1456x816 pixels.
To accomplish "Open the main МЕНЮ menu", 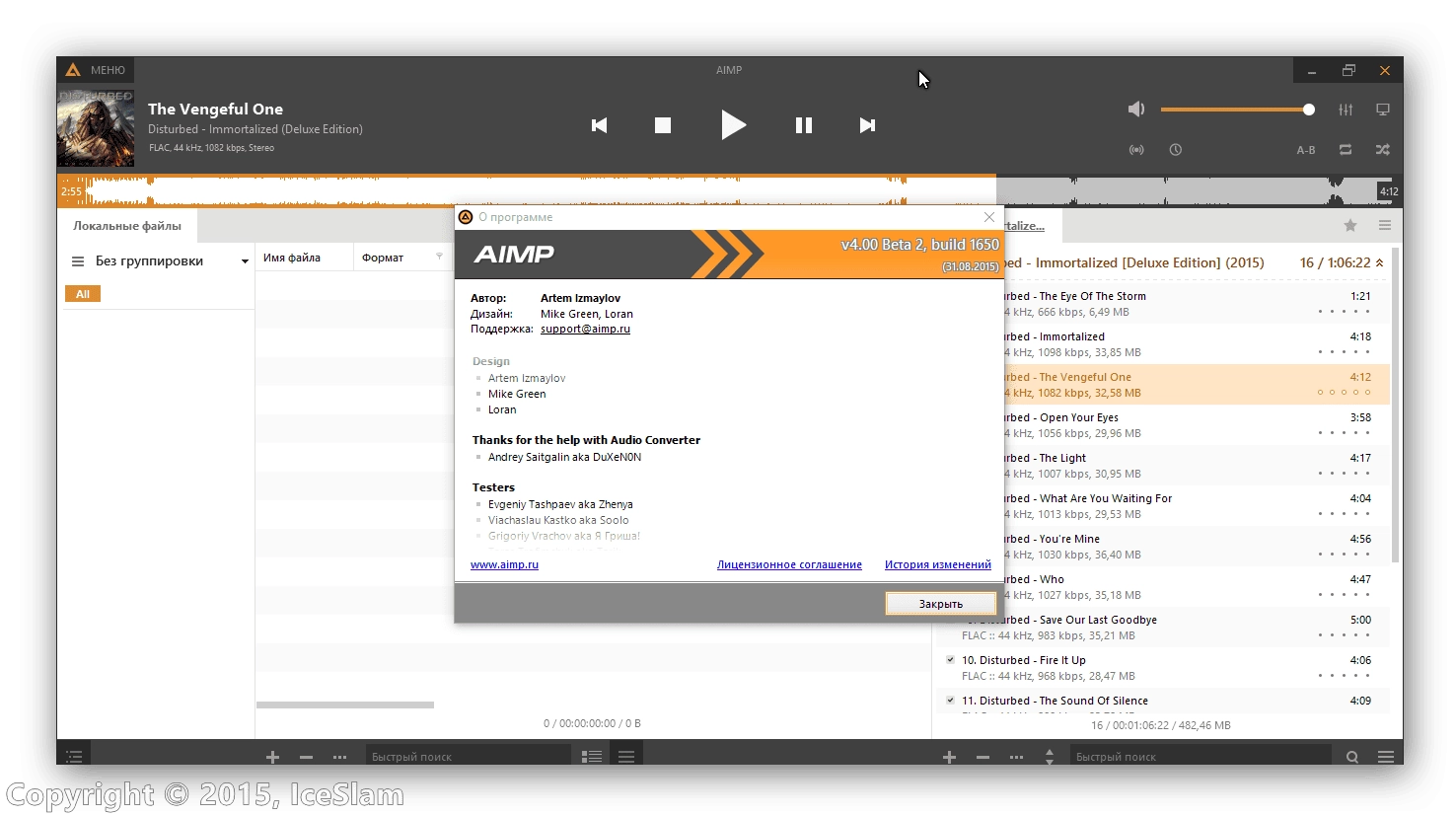I will click(96, 70).
